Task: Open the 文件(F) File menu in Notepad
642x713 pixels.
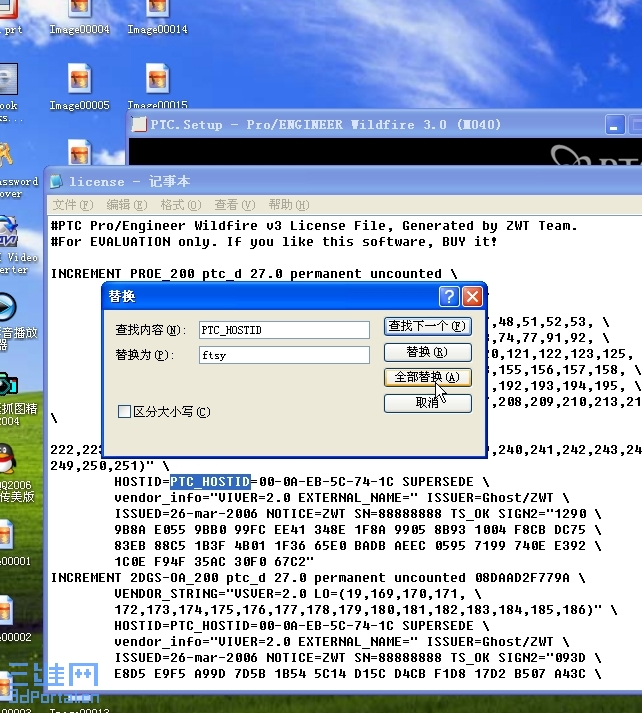Action: 73,205
